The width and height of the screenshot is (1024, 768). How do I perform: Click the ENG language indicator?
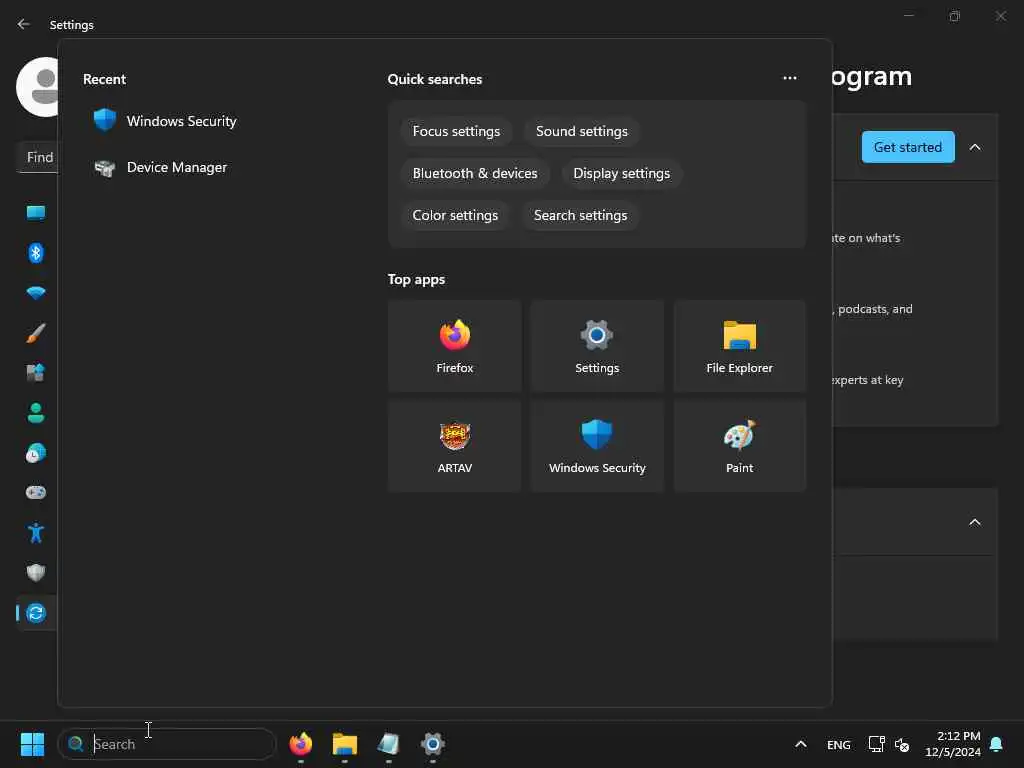pos(839,744)
